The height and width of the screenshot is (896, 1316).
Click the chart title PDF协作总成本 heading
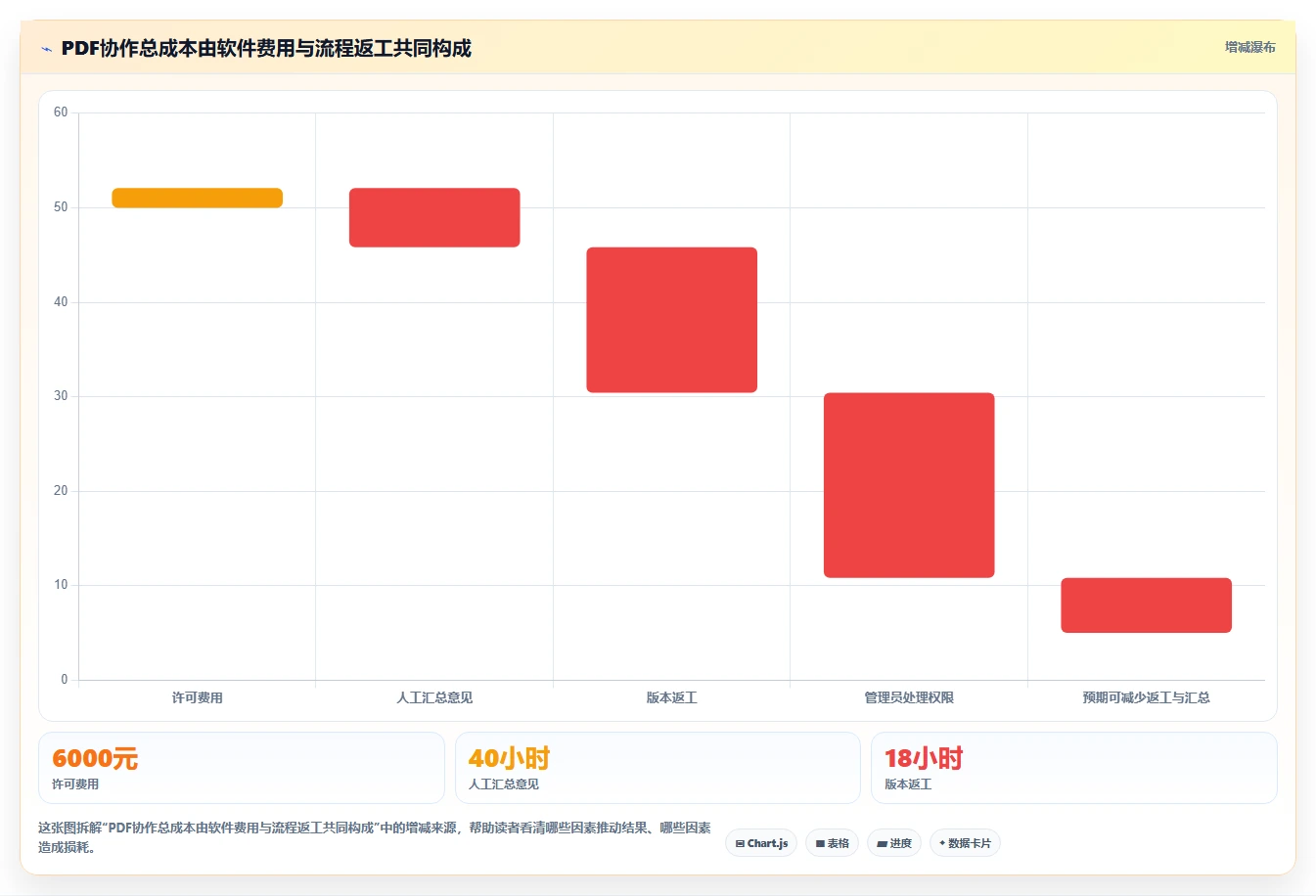pyautogui.click(x=266, y=48)
